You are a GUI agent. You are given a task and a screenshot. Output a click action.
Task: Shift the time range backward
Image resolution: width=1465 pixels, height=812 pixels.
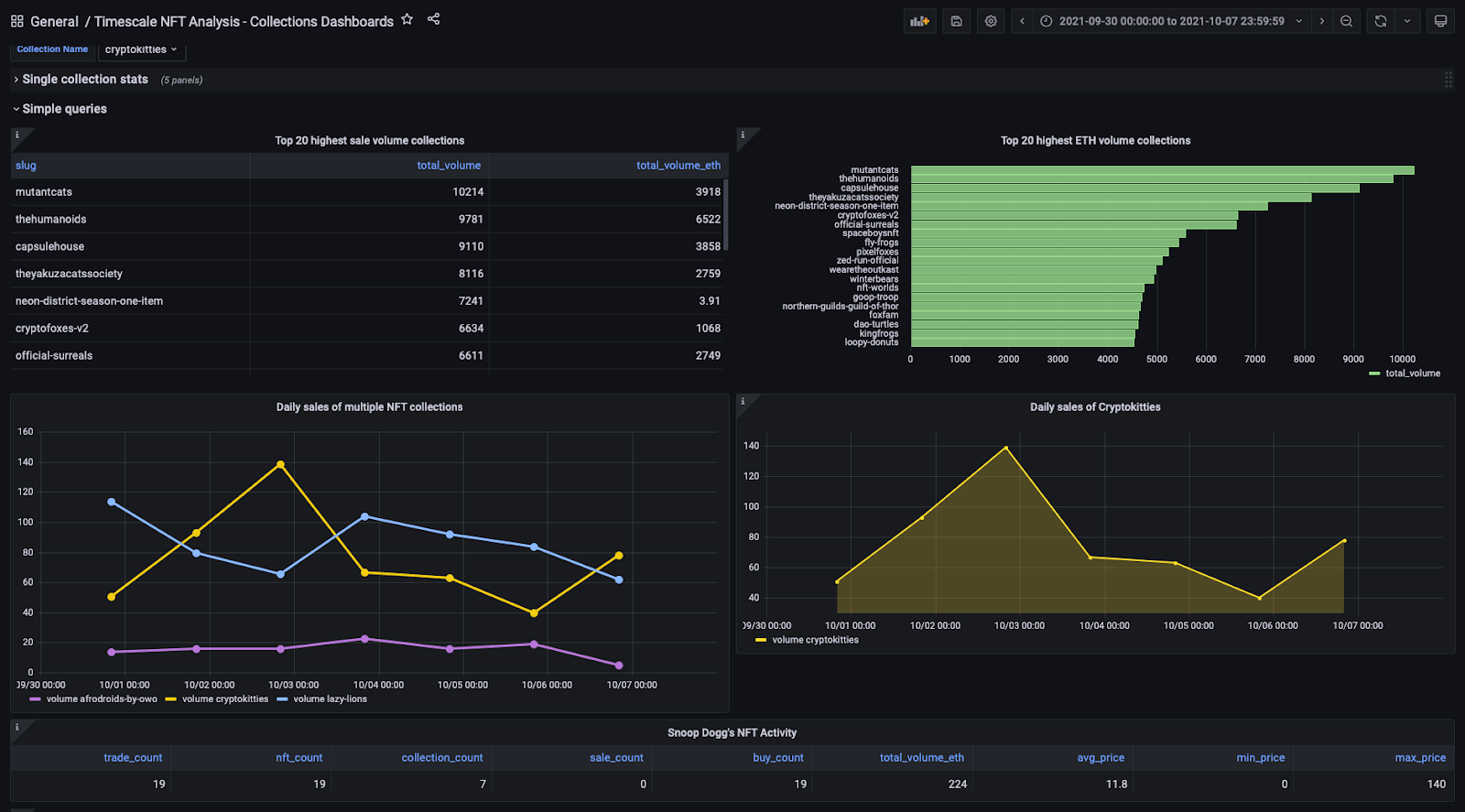[1022, 21]
